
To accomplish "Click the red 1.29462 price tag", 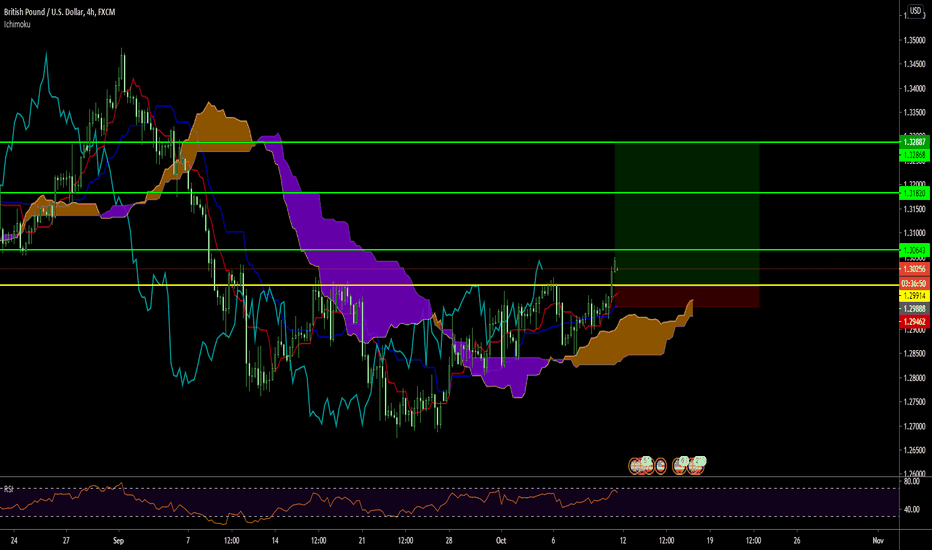I will 914,322.
